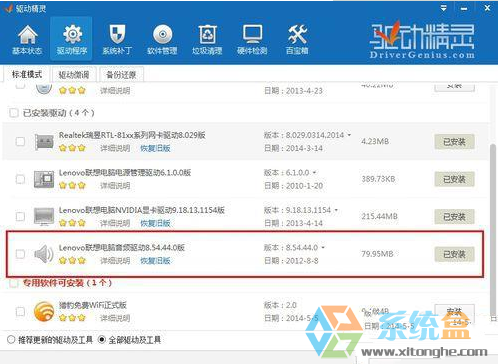Tick the 专用软件可安装 group checkbox
This screenshot has height=364, width=498.
pos(14,283)
